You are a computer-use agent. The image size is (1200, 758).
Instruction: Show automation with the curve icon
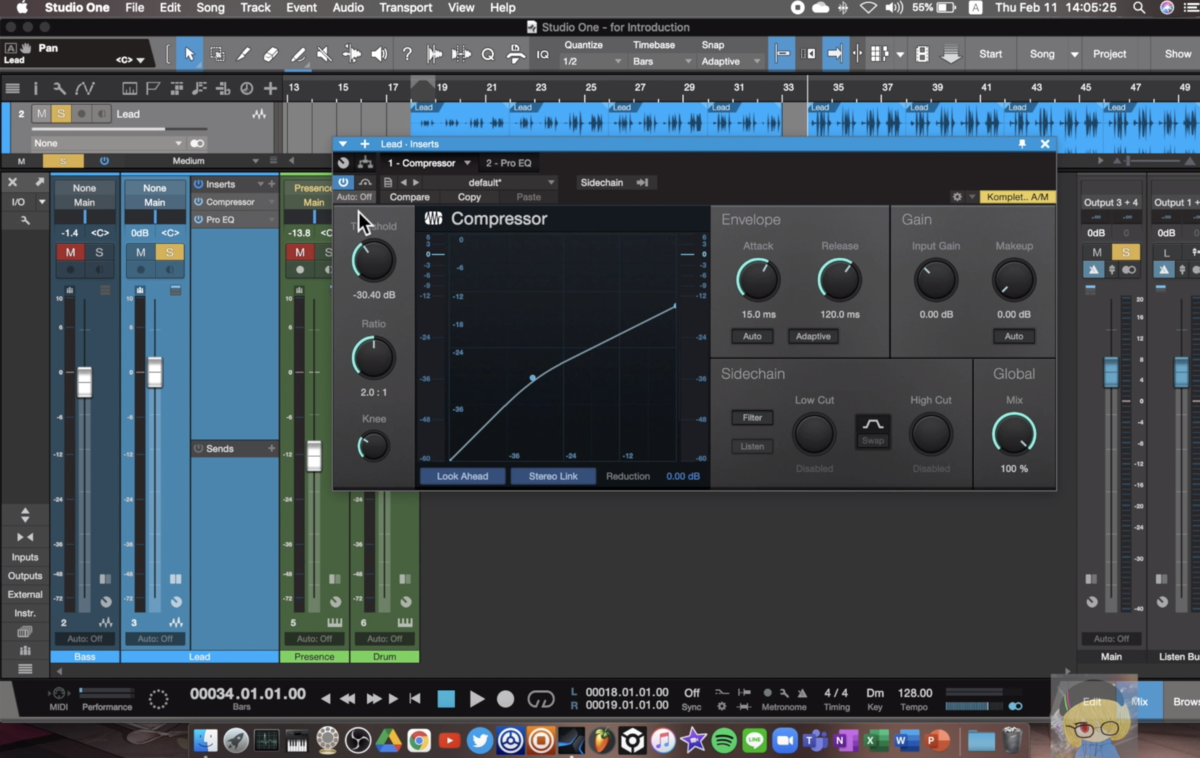pos(84,89)
